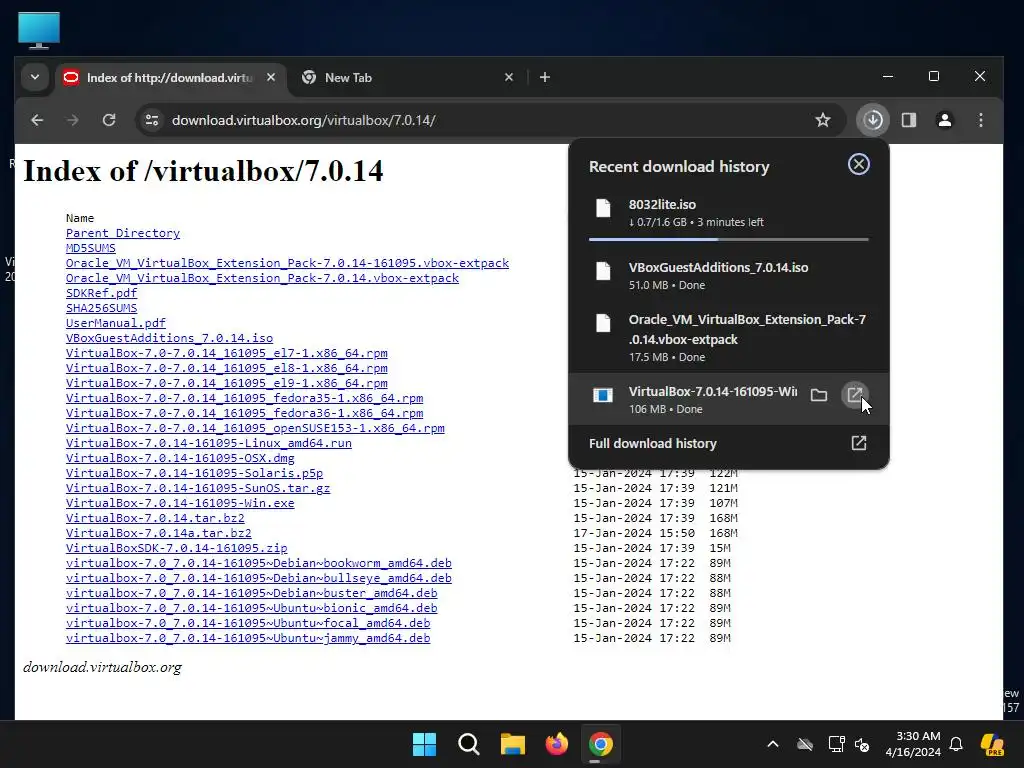This screenshot has width=1024, height=768.
Task: Toggle the Chrome downloads toolbar button
Action: 873,120
